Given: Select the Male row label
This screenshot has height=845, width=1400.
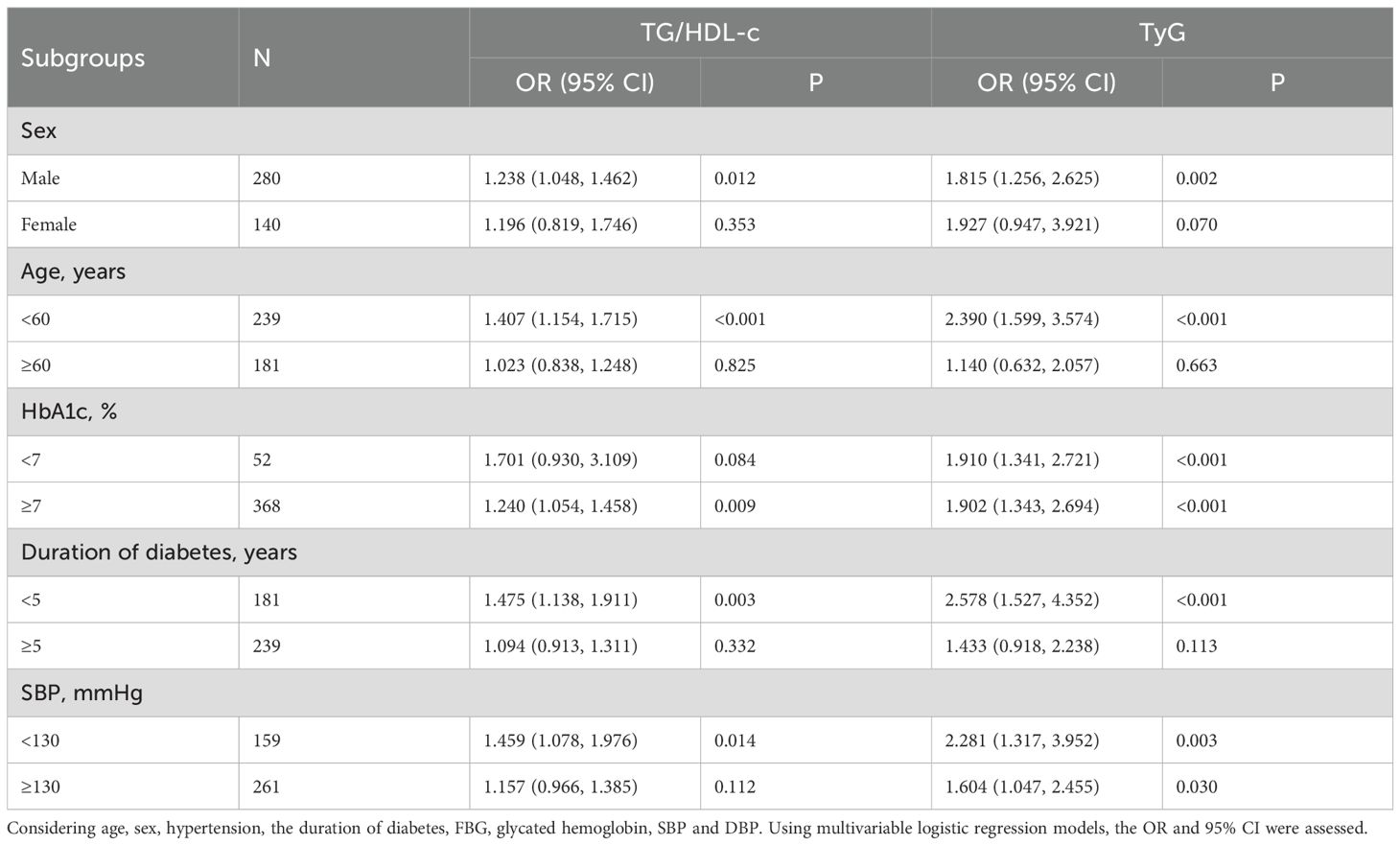Looking at the screenshot, I should pos(40,178).
